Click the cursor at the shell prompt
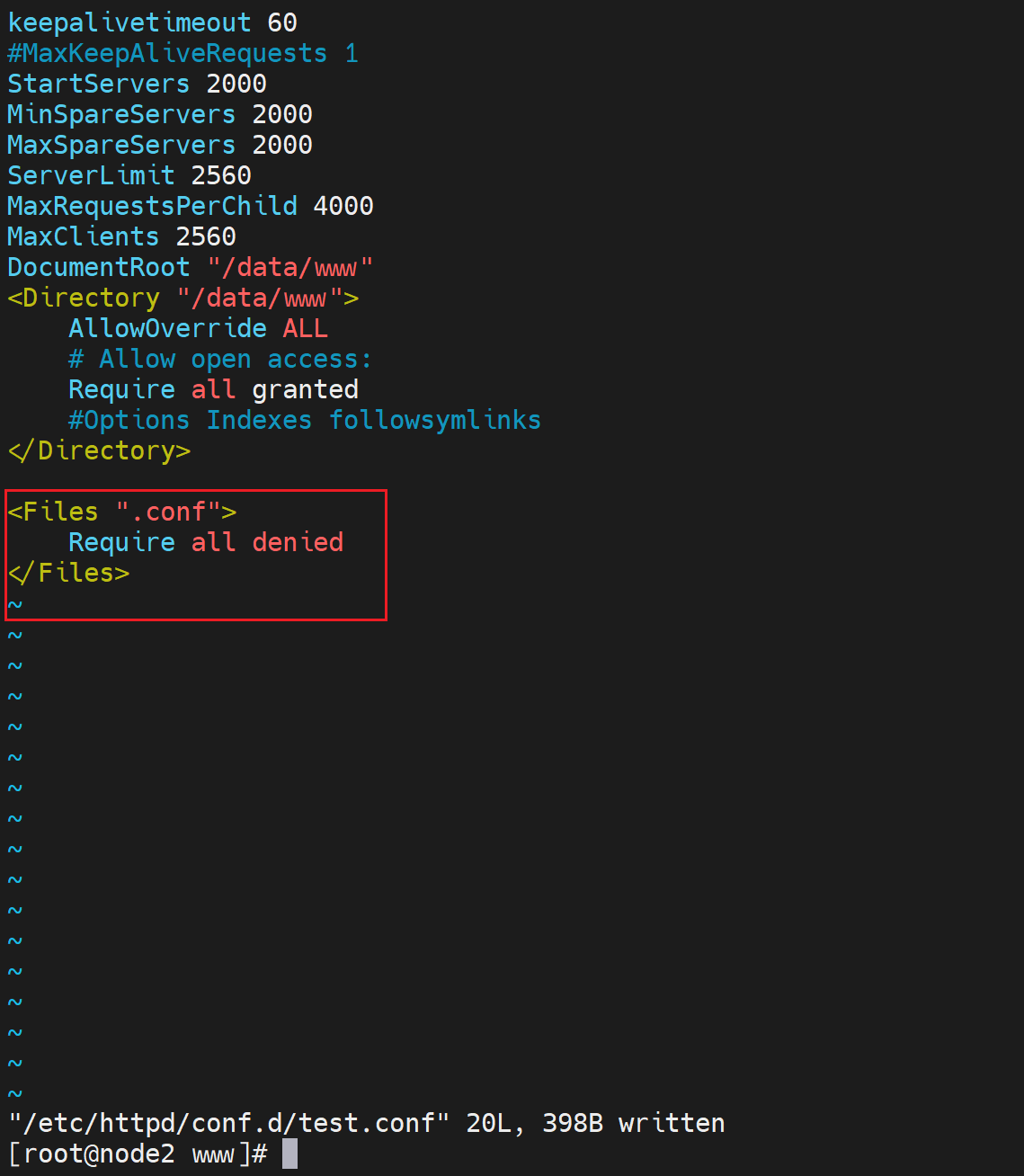Viewport: 1024px width, 1176px height. point(289,1154)
